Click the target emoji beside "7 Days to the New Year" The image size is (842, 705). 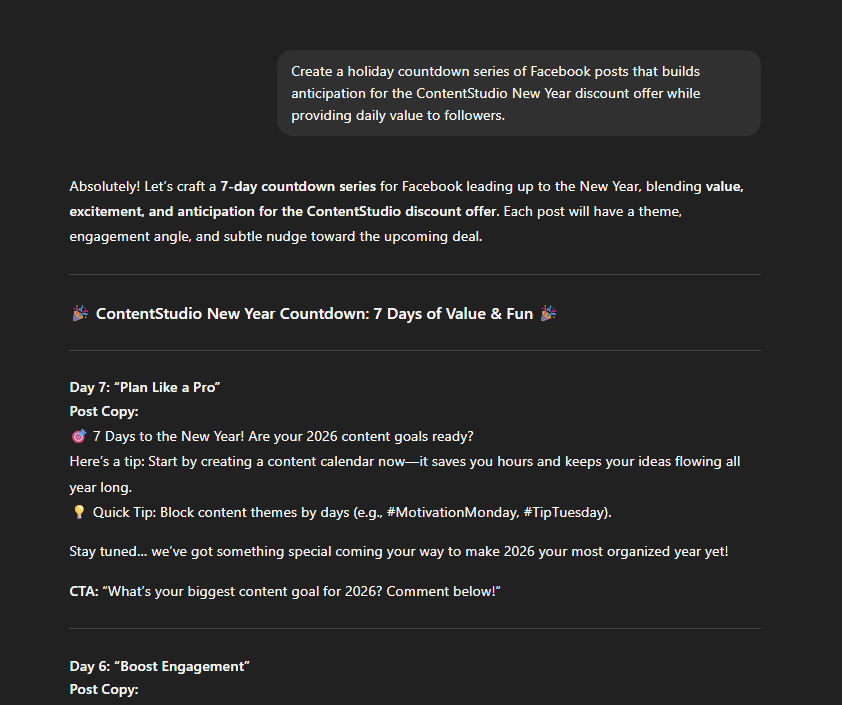tap(79, 436)
